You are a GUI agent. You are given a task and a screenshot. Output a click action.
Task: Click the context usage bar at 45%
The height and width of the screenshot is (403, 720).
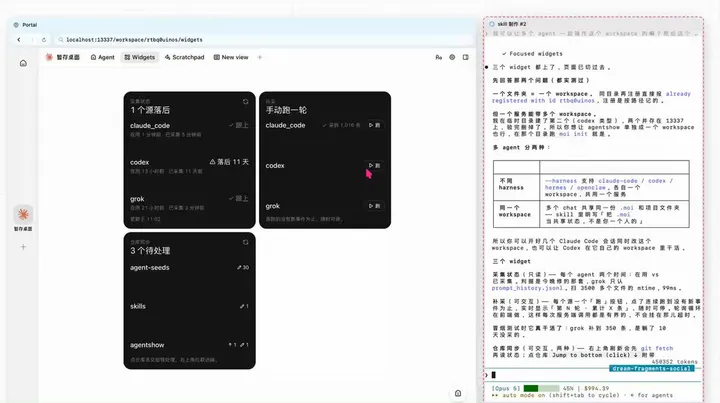click(x=541, y=388)
